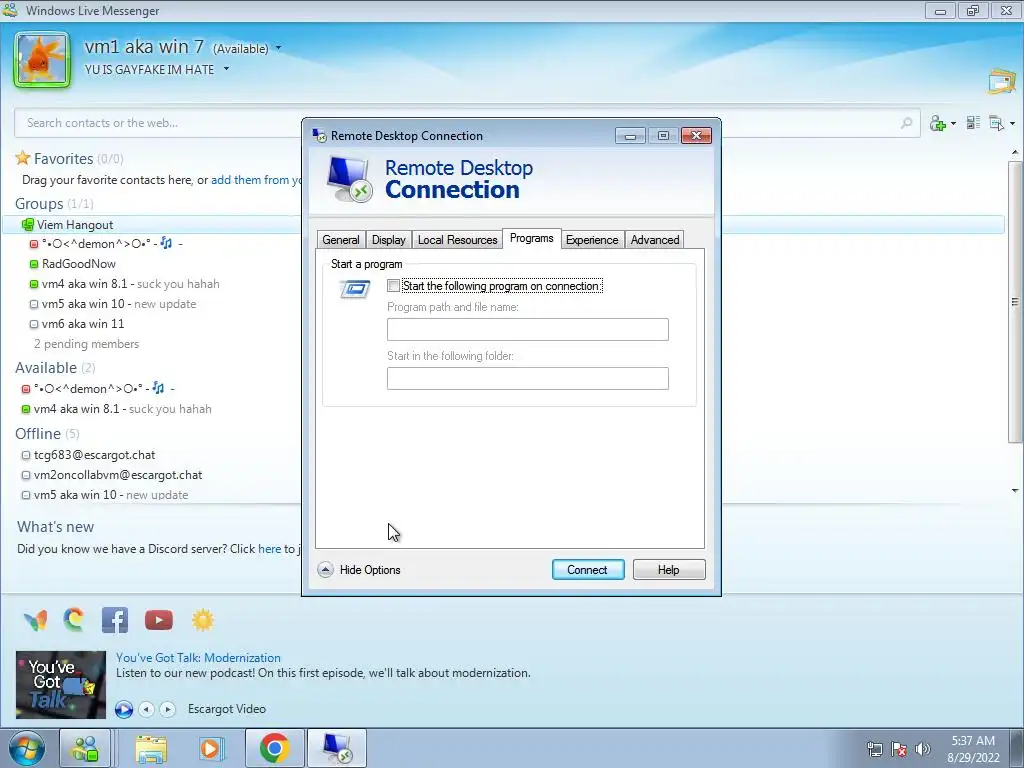Click the search contacts or the web field
This screenshot has width=1024, height=768.
click(x=467, y=123)
